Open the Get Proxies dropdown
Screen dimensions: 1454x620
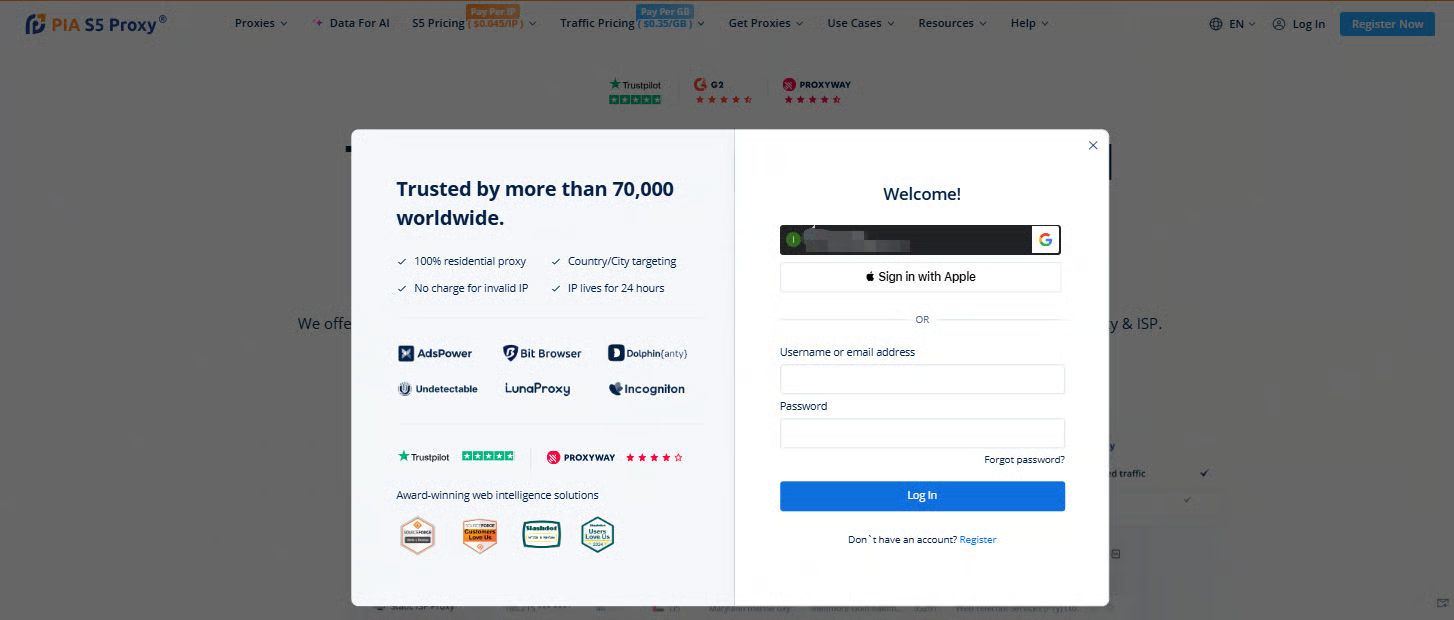pos(766,23)
